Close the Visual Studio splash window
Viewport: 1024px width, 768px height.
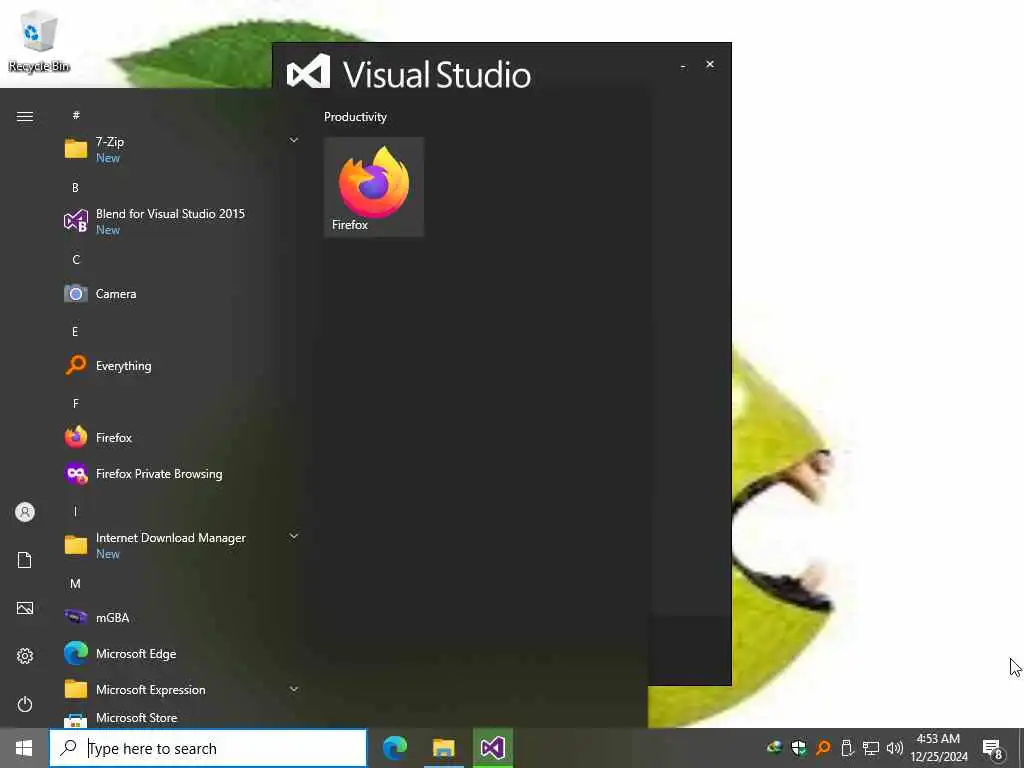(x=710, y=65)
